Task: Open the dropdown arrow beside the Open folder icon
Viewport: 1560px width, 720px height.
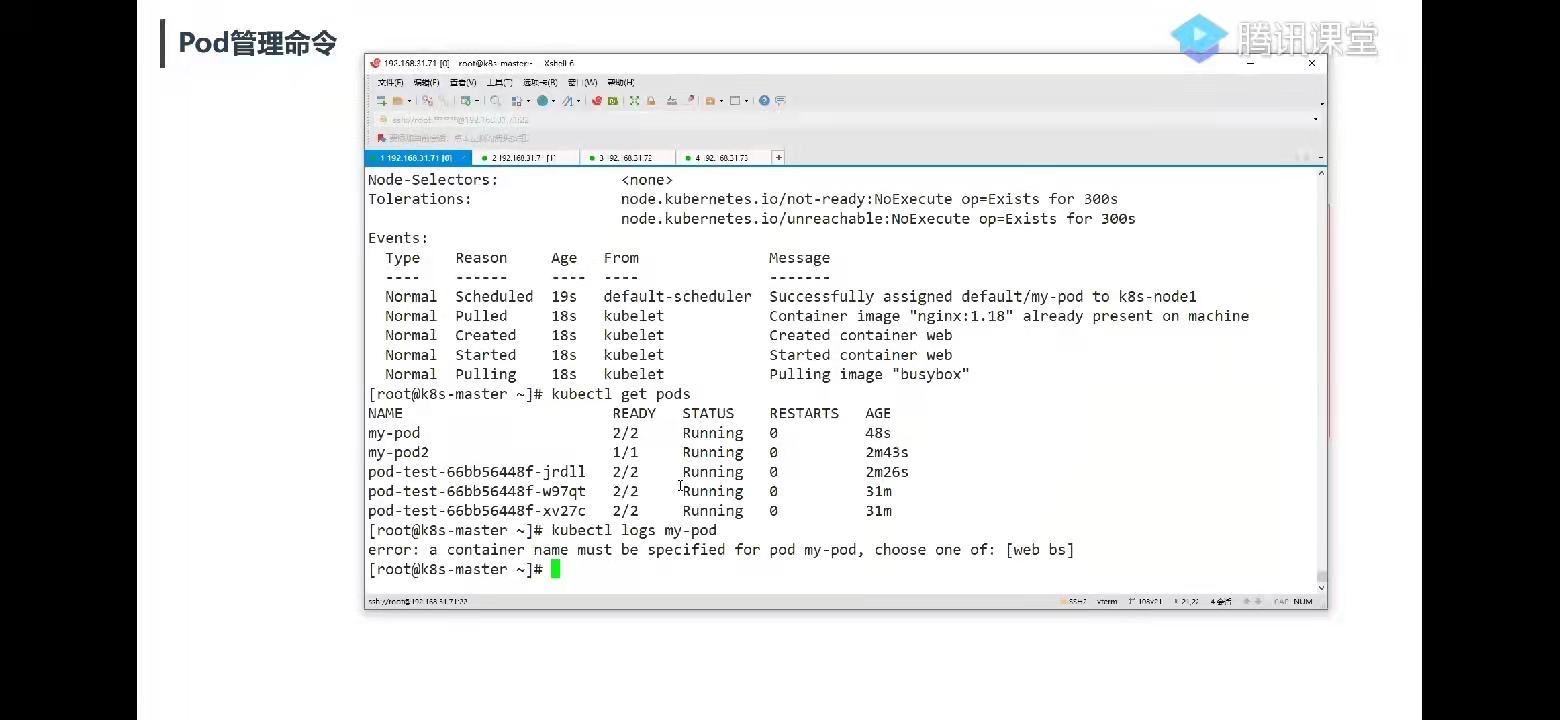Action: pos(408,101)
